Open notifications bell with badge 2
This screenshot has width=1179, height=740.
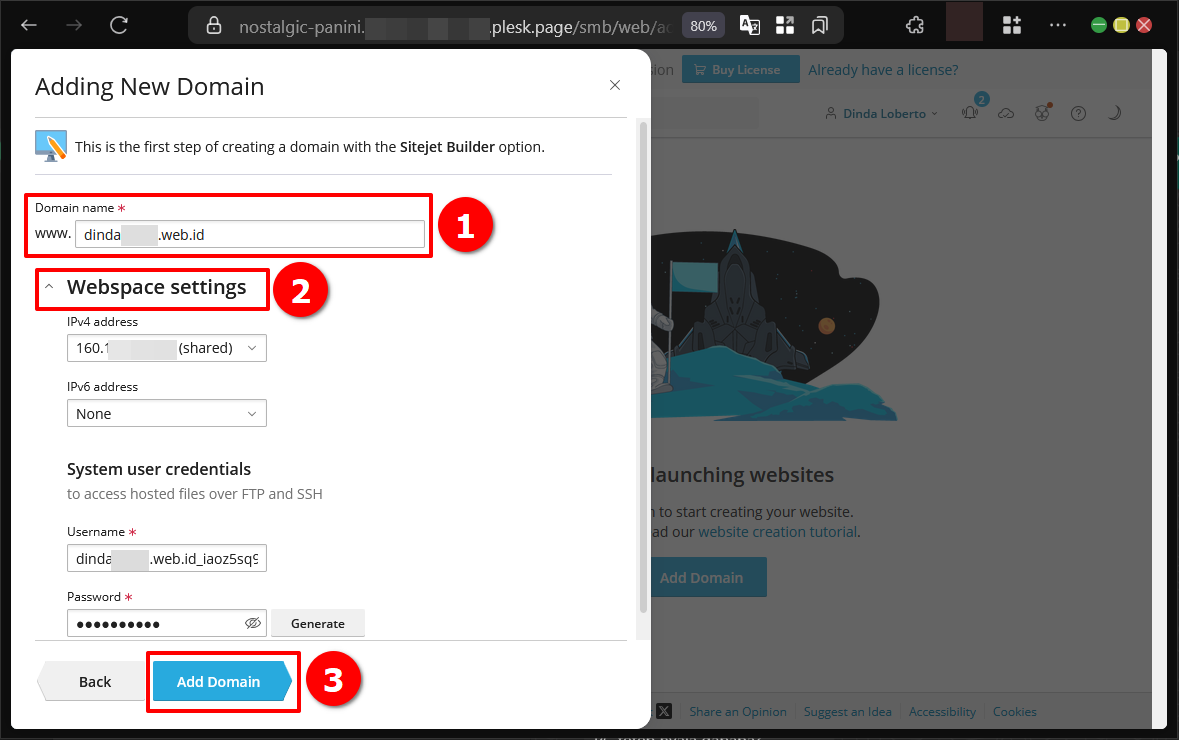coord(970,113)
